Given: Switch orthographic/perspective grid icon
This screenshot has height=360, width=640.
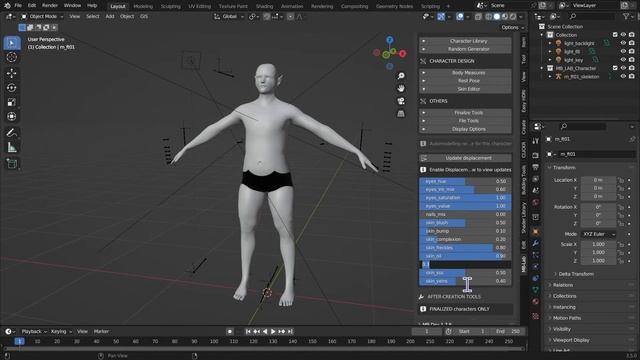Looking at the screenshot, I should pyautogui.click(x=401, y=113).
